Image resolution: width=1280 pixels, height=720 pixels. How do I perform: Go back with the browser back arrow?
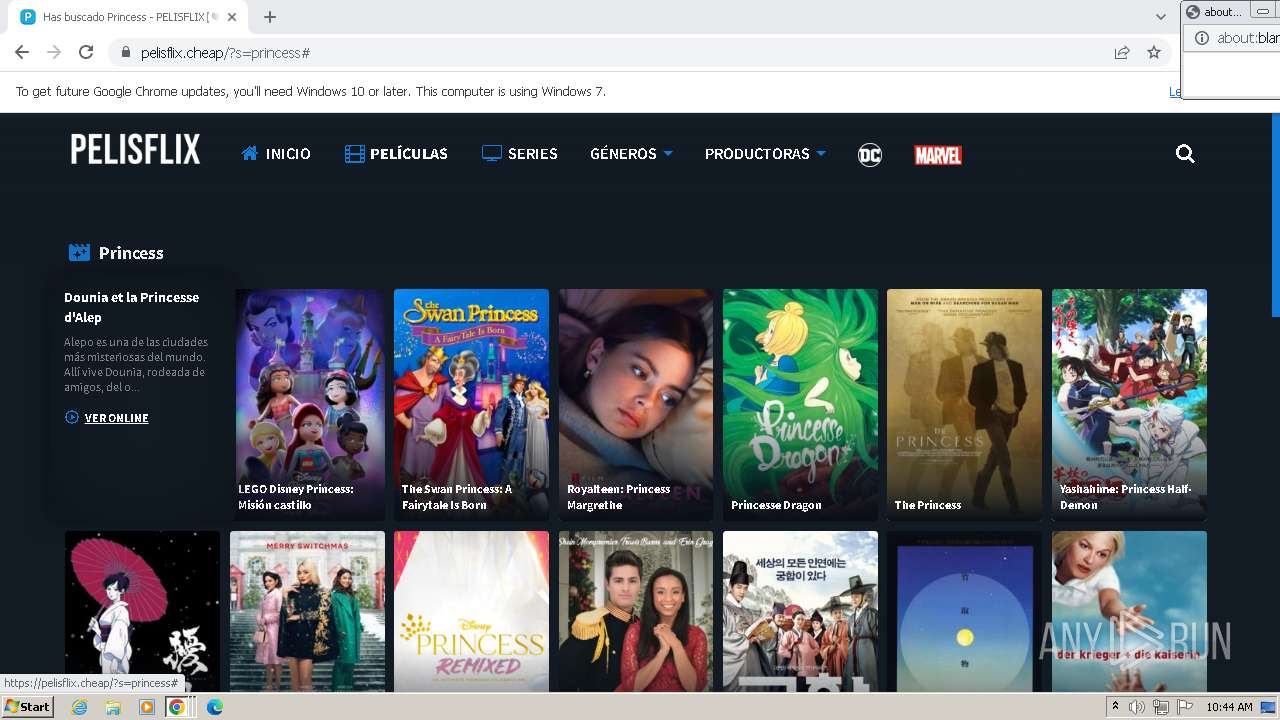22,52
